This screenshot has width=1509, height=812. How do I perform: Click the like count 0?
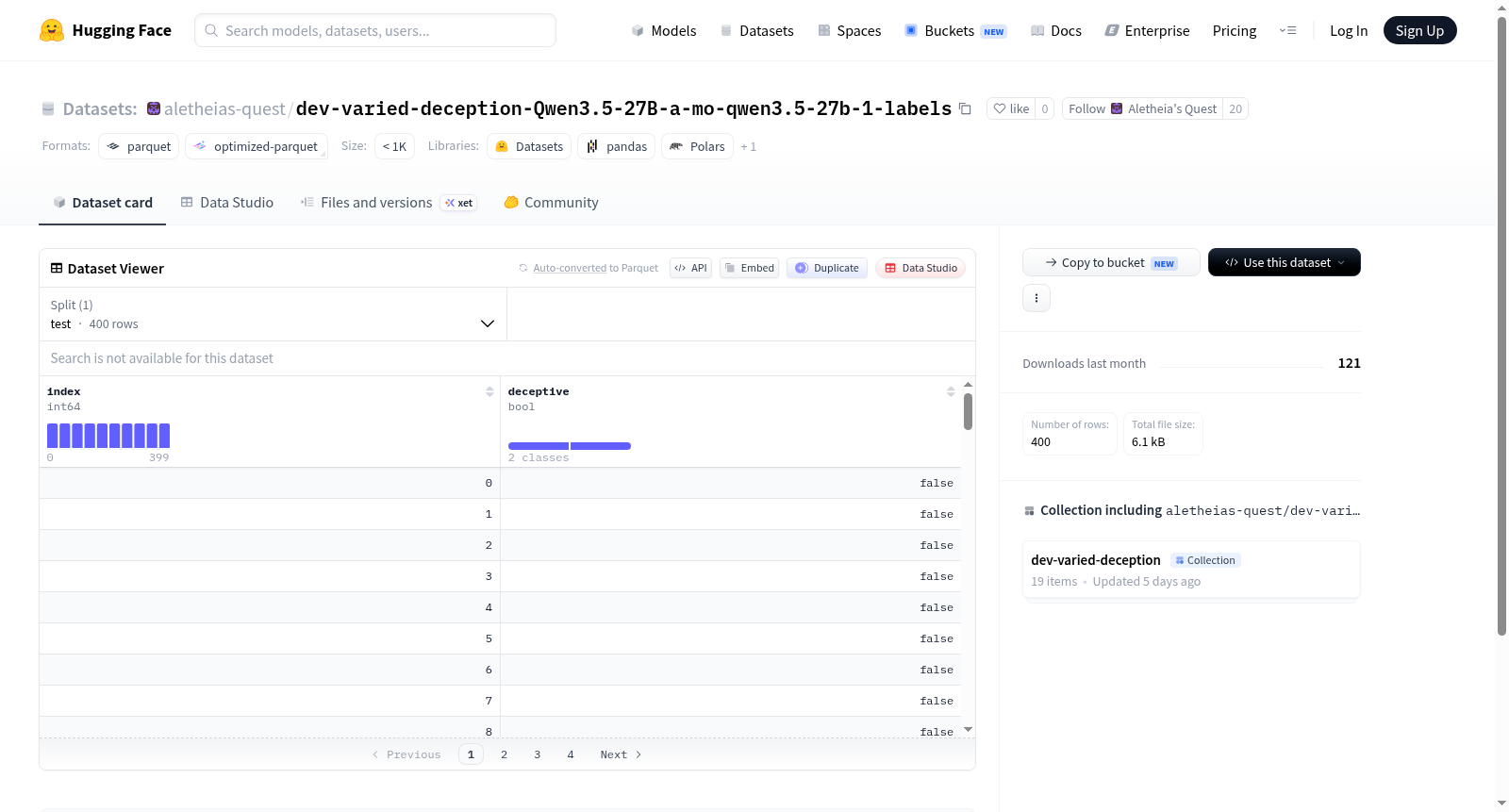[1044, 108]
